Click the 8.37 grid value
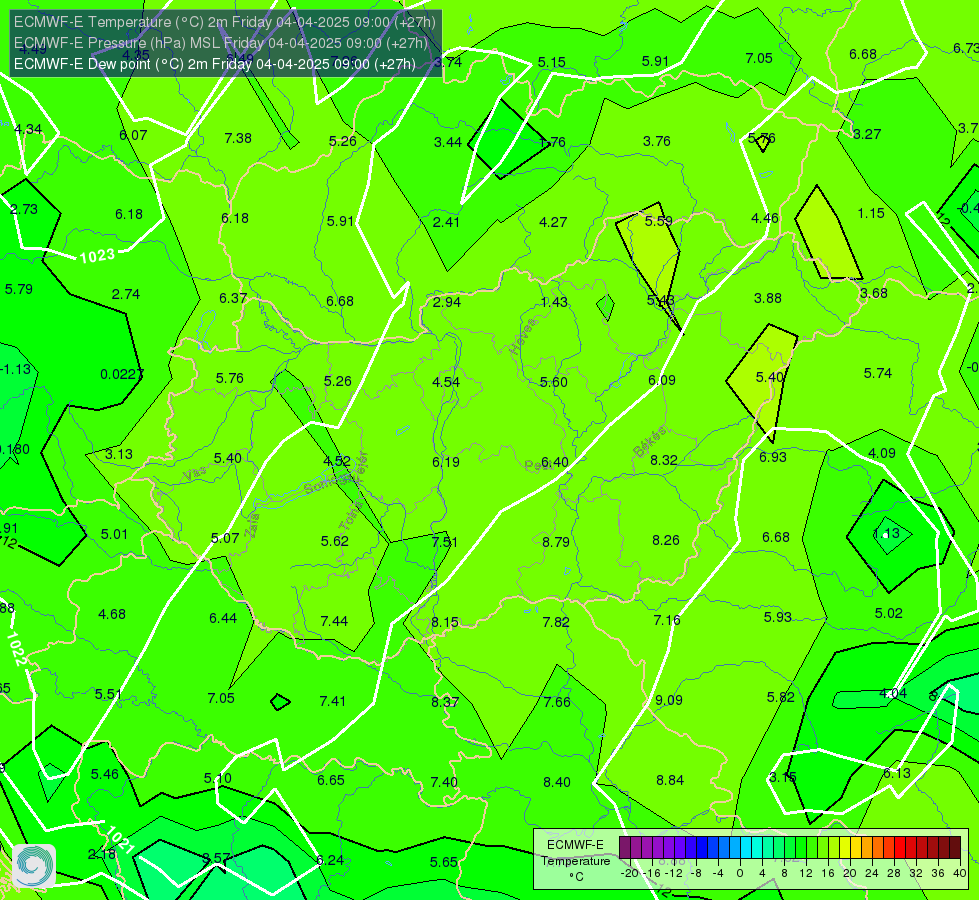The height and width of the screenshot is (900, 979). pyautogui.click(x=445, y=703)
